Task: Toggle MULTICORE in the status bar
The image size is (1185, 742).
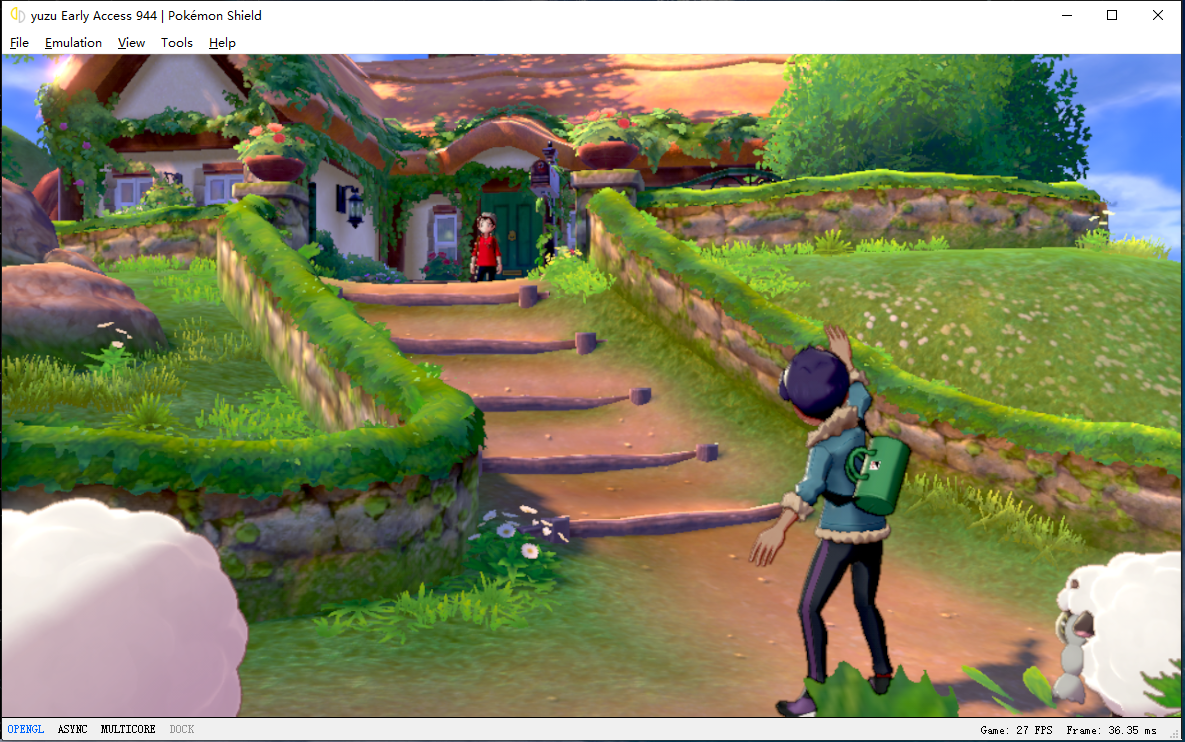Action: (128, 730)
